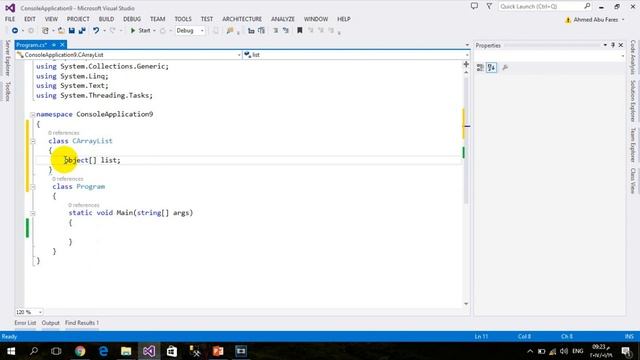Image resolution: width=640 pixels, height=360 pixels.
Task: Collapse the namespace ConsoleApplication9 block
Action: click(x=33, y=115)
